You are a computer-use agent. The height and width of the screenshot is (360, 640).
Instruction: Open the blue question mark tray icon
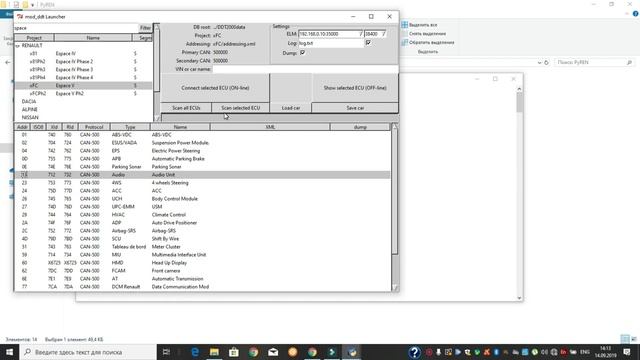(414, 352)
